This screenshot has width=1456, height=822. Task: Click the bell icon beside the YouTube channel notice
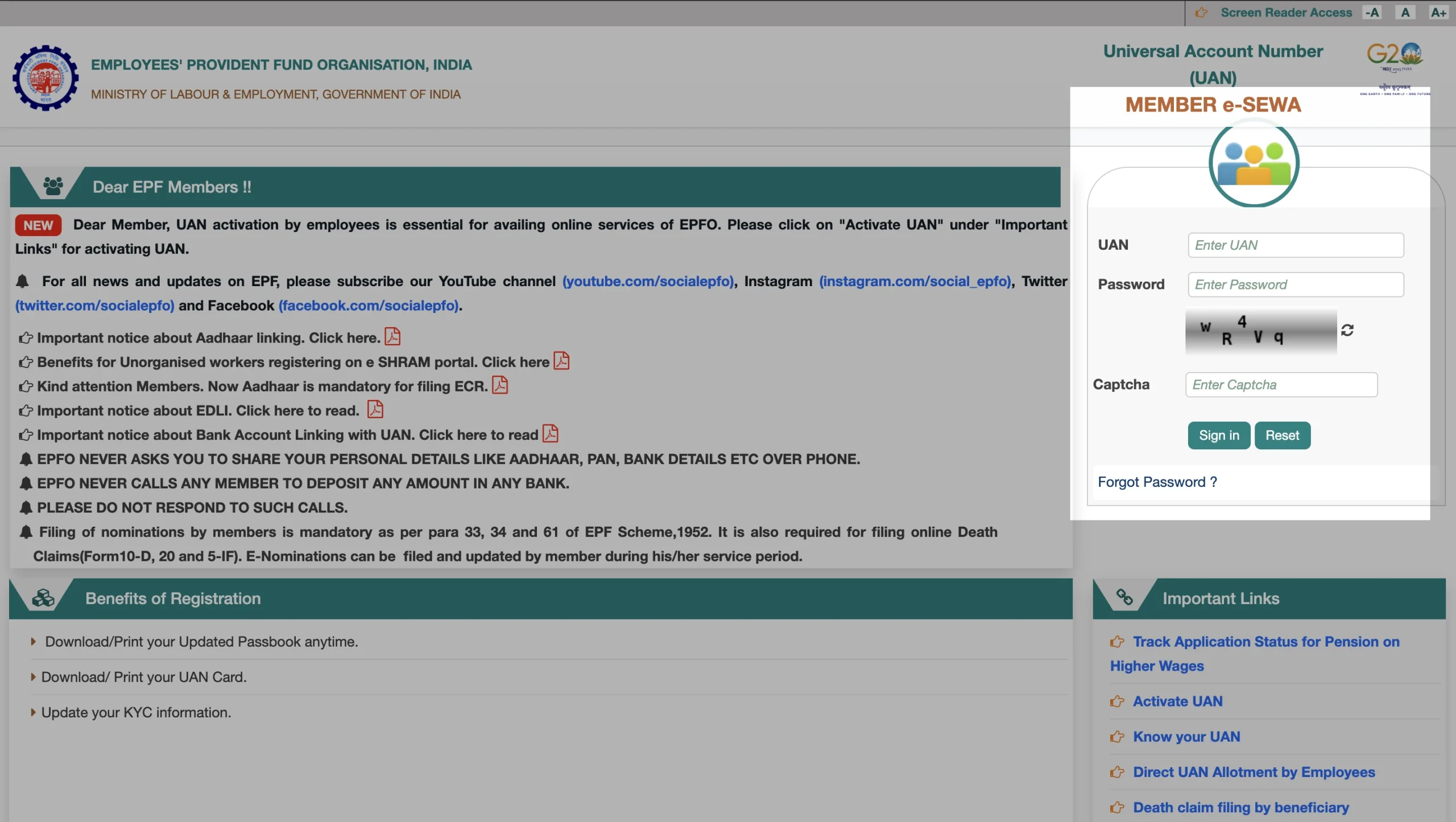tap(23, 281)
